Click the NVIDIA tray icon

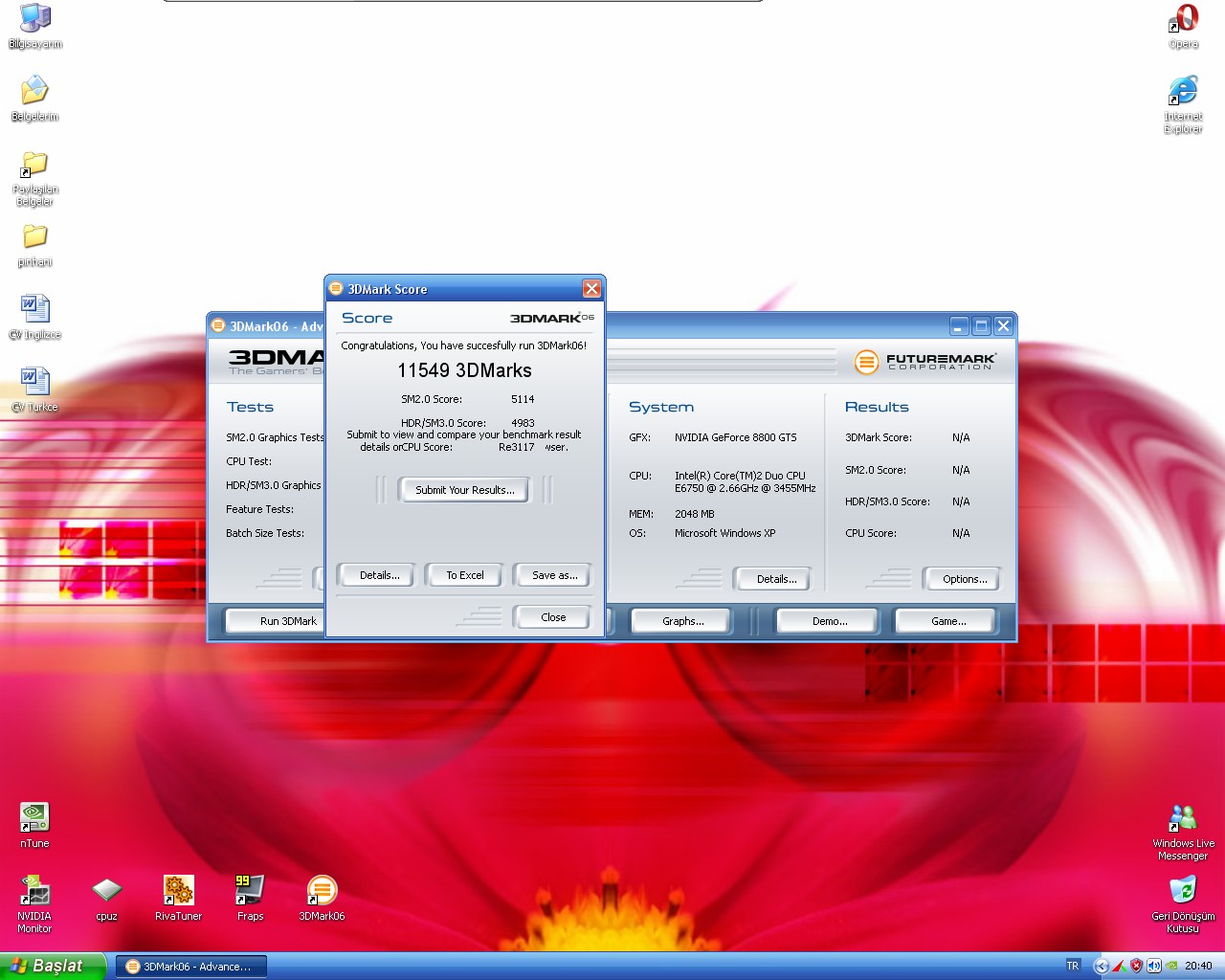pos(1171,966)
